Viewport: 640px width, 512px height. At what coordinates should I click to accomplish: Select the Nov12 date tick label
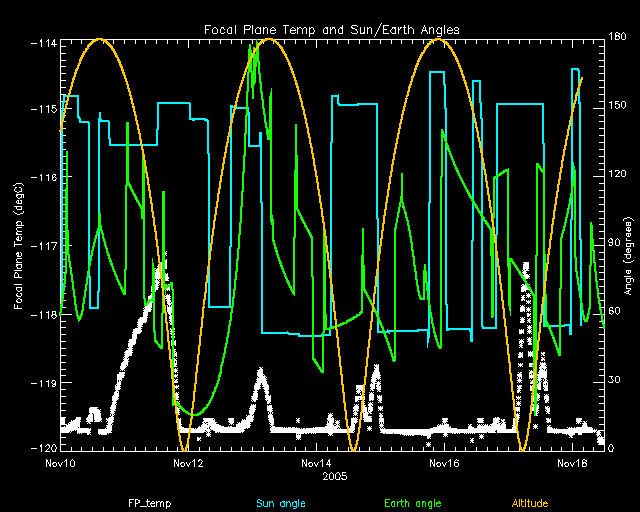click(188, 464)
